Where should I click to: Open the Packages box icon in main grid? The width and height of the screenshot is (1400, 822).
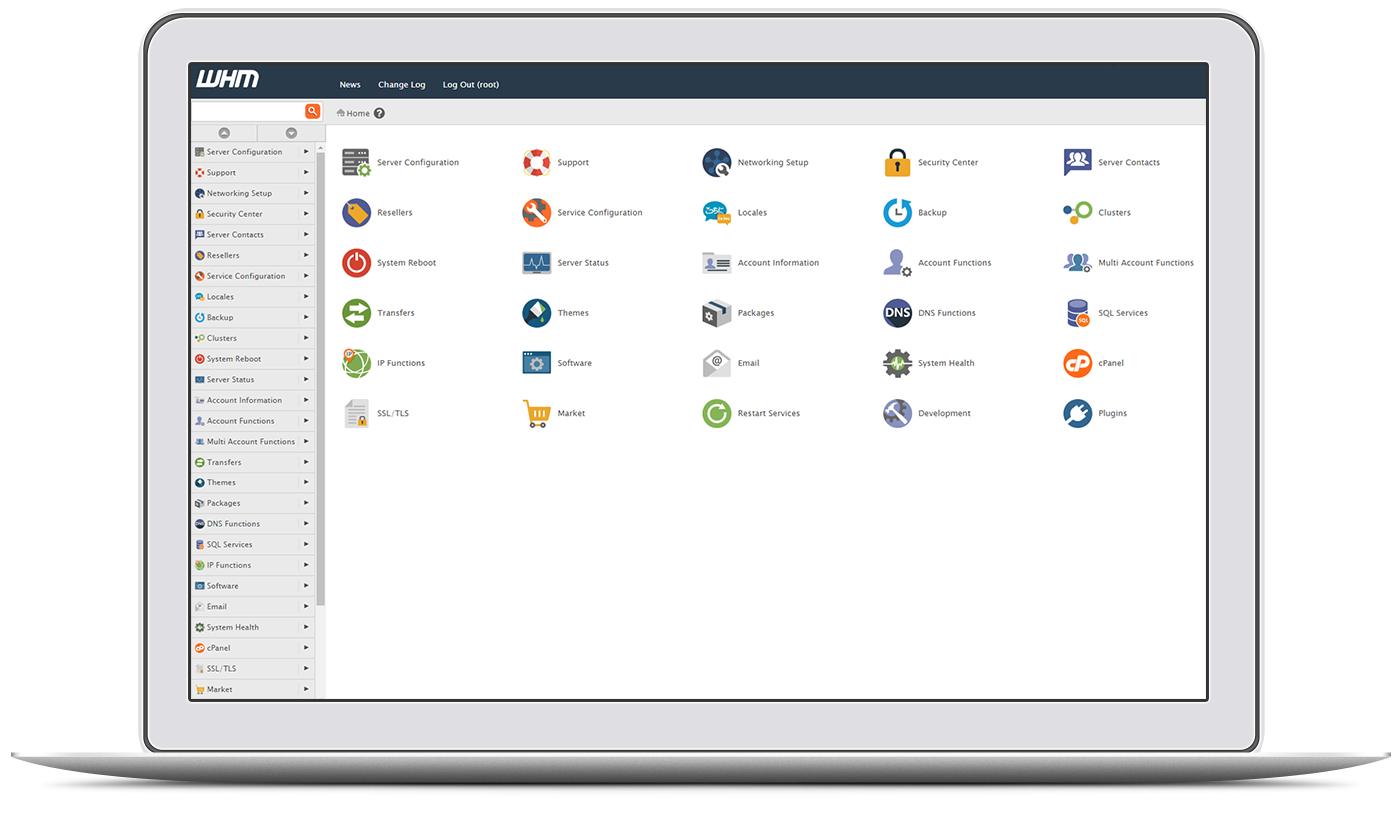tap(717, 313)
